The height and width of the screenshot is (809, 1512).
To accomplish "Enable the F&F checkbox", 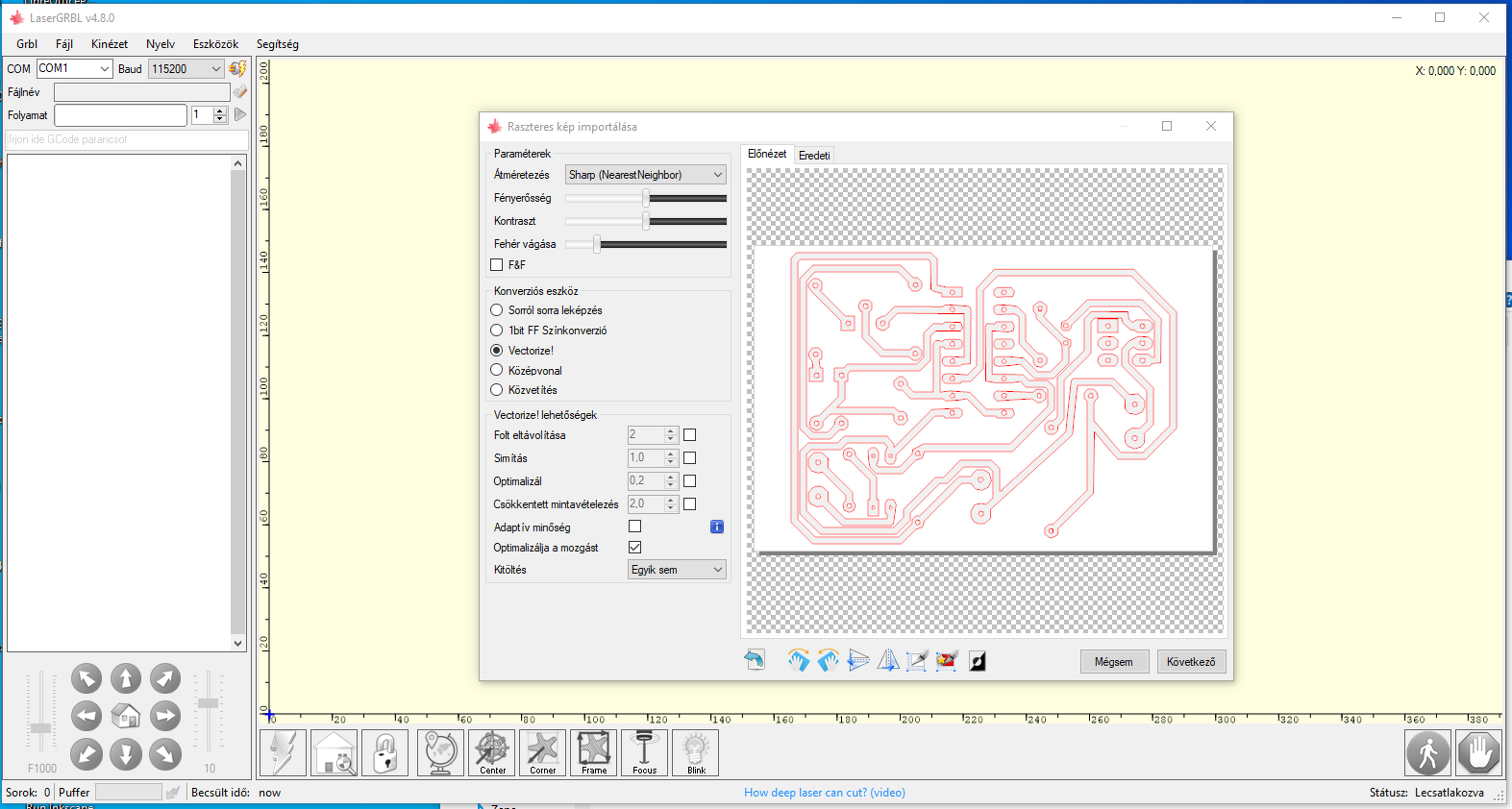I will (497, 265).
